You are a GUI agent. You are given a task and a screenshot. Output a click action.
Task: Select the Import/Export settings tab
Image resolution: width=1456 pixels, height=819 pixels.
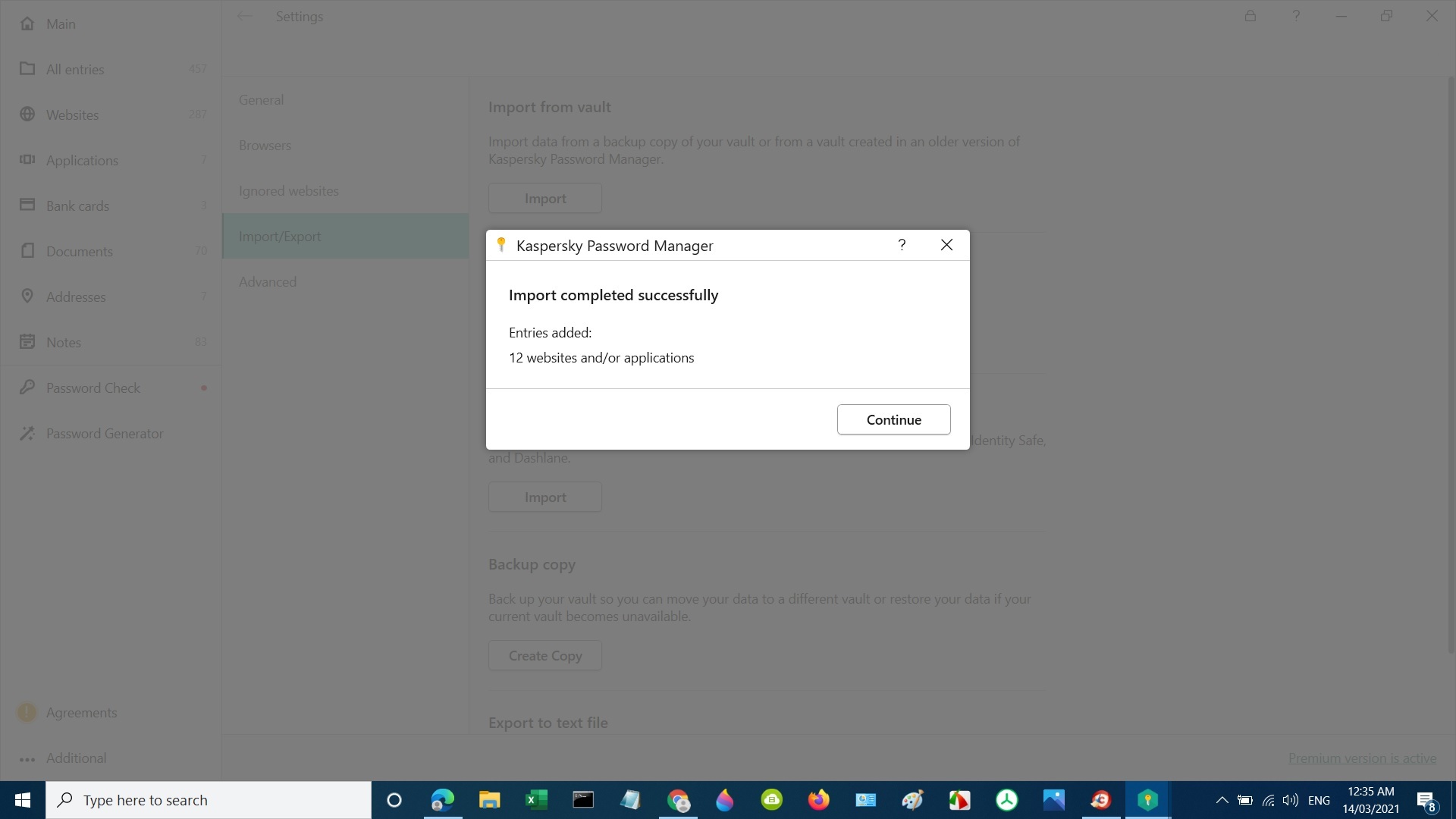[x=345, y=236]
